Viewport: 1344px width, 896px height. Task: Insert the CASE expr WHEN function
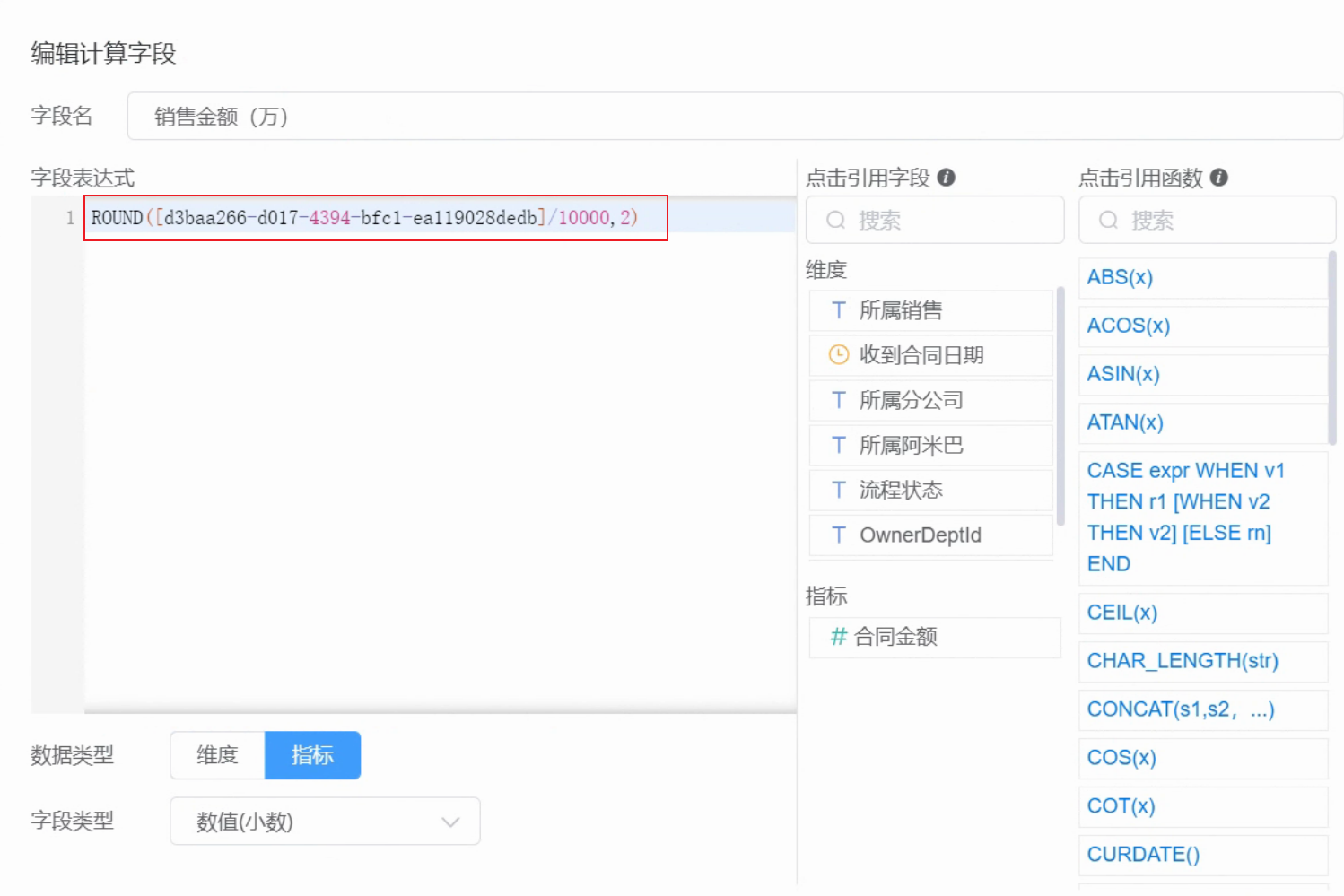pos(1203,518)
